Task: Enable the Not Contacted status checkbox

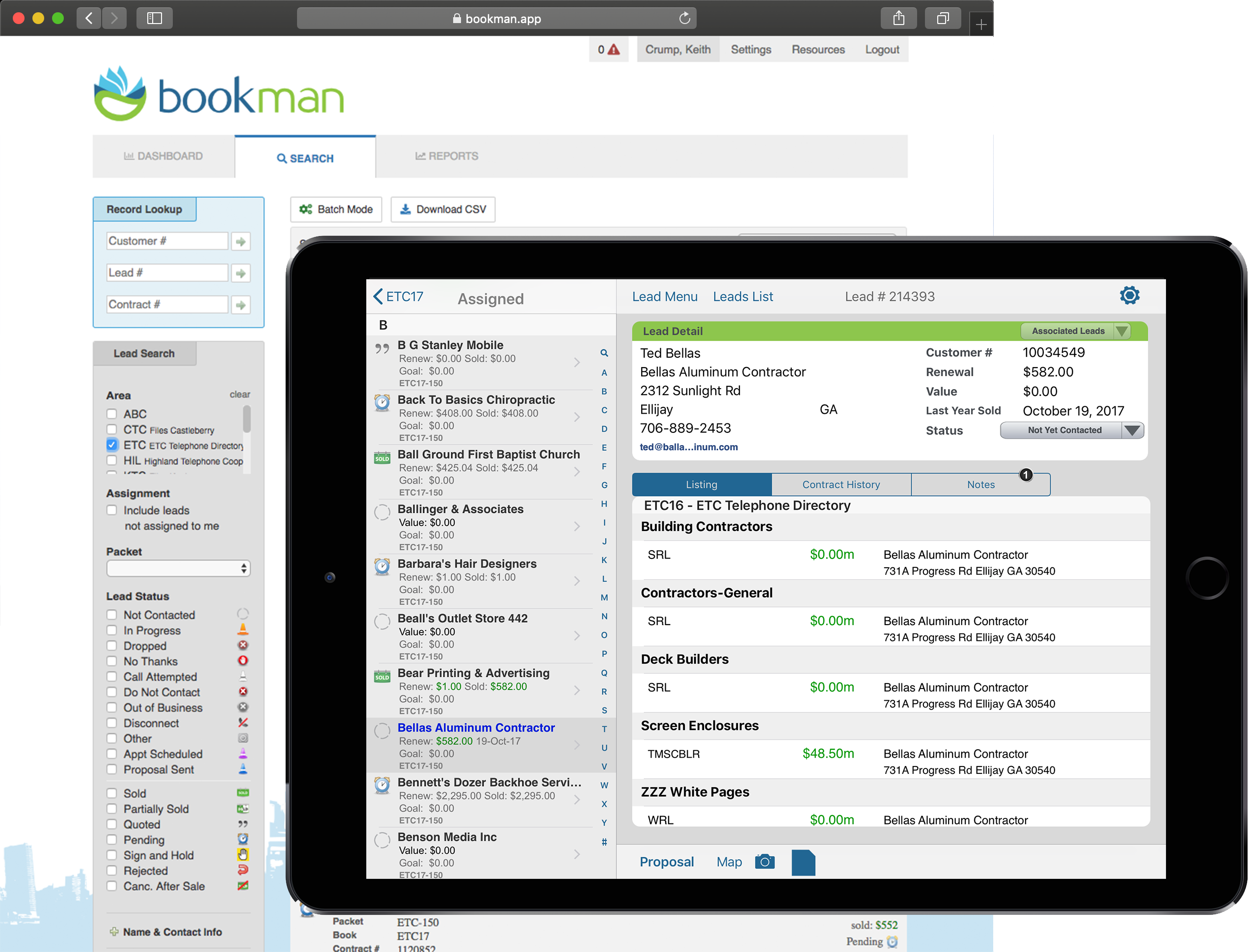Action: pyautogui.click(x=112, y=615)
